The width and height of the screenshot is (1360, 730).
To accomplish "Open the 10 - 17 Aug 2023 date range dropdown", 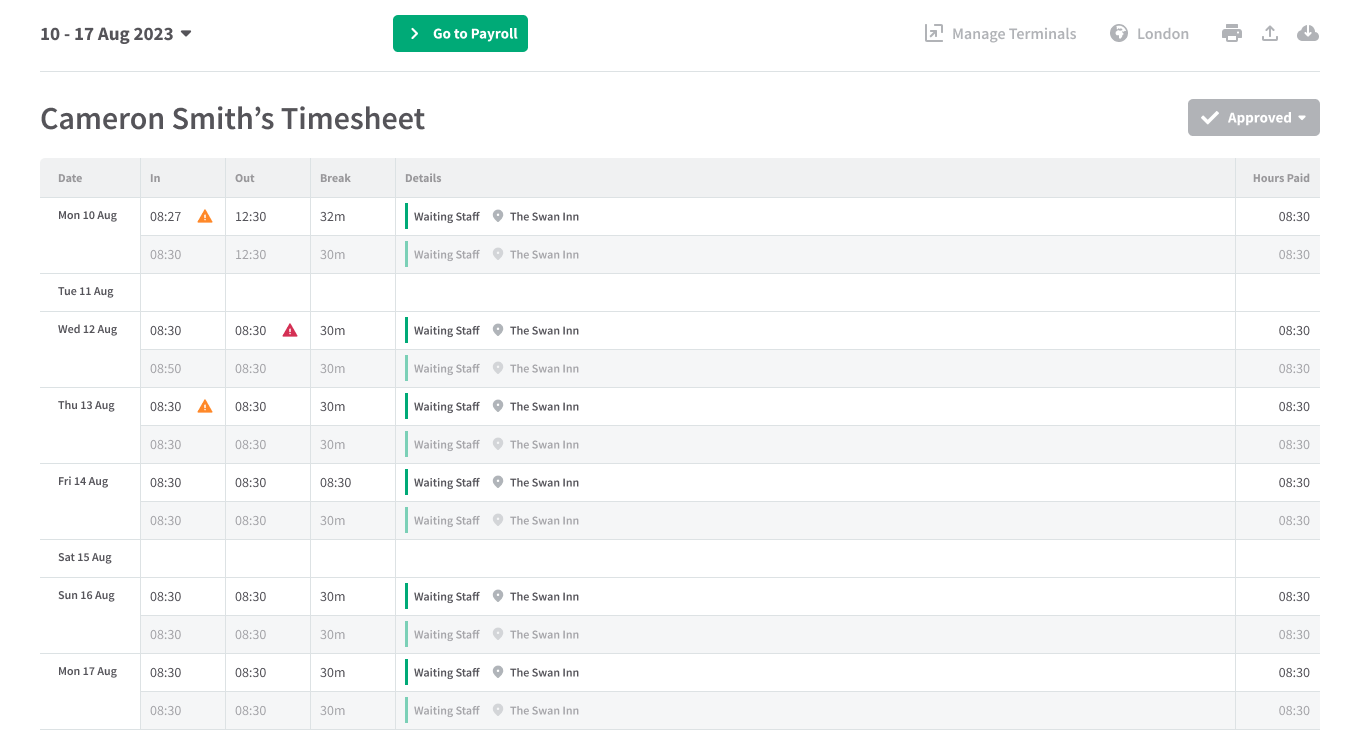I will [x=115, y=33].
